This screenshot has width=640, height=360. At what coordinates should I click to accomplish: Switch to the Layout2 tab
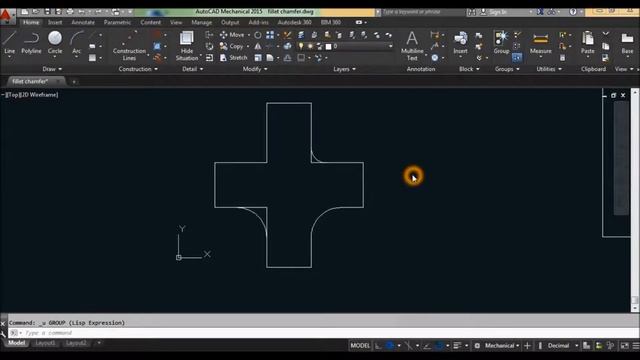click(76, 343)
